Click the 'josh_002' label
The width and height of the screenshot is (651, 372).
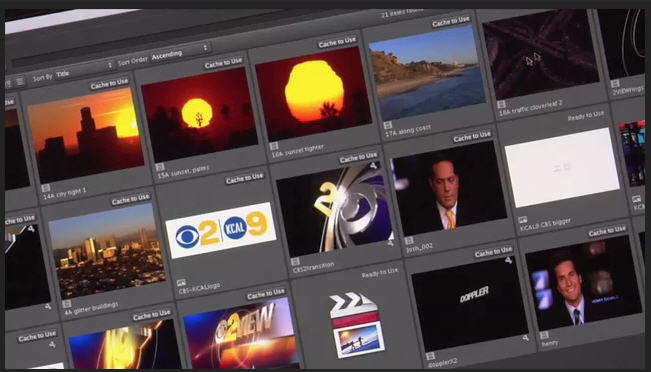coord(420,247)
